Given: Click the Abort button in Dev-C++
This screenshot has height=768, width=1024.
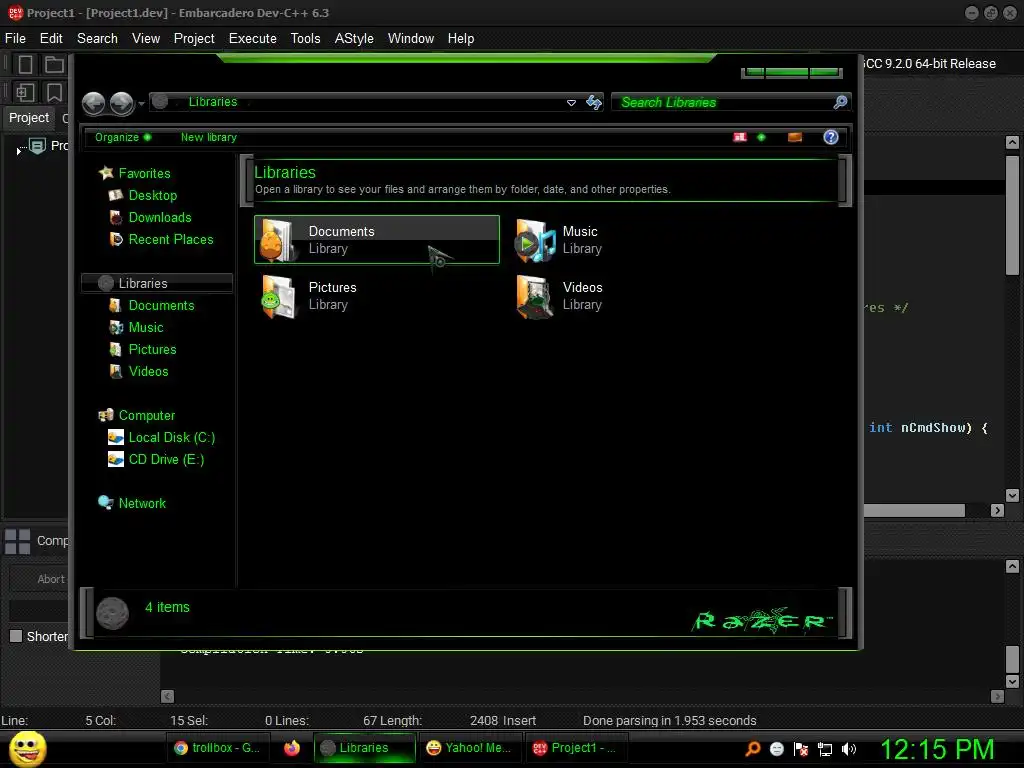Looking at the screenshot, I should [40, 579].
